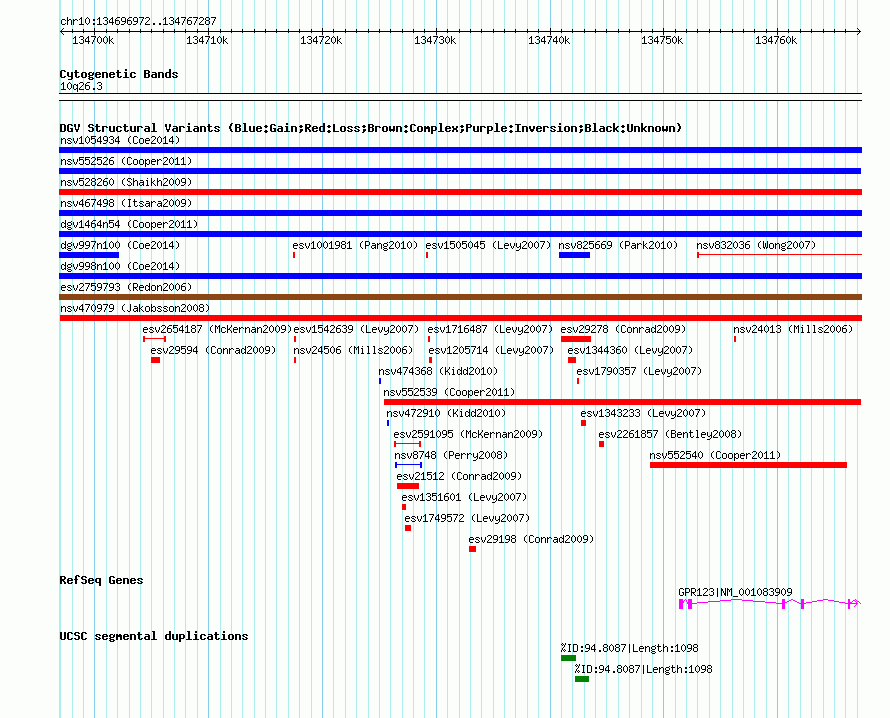The width and height of the screenshot is (890, 718).
Task: Click the nsv1054934 (Coe2014) blue gain bar
Action: (x=460, y=150)
